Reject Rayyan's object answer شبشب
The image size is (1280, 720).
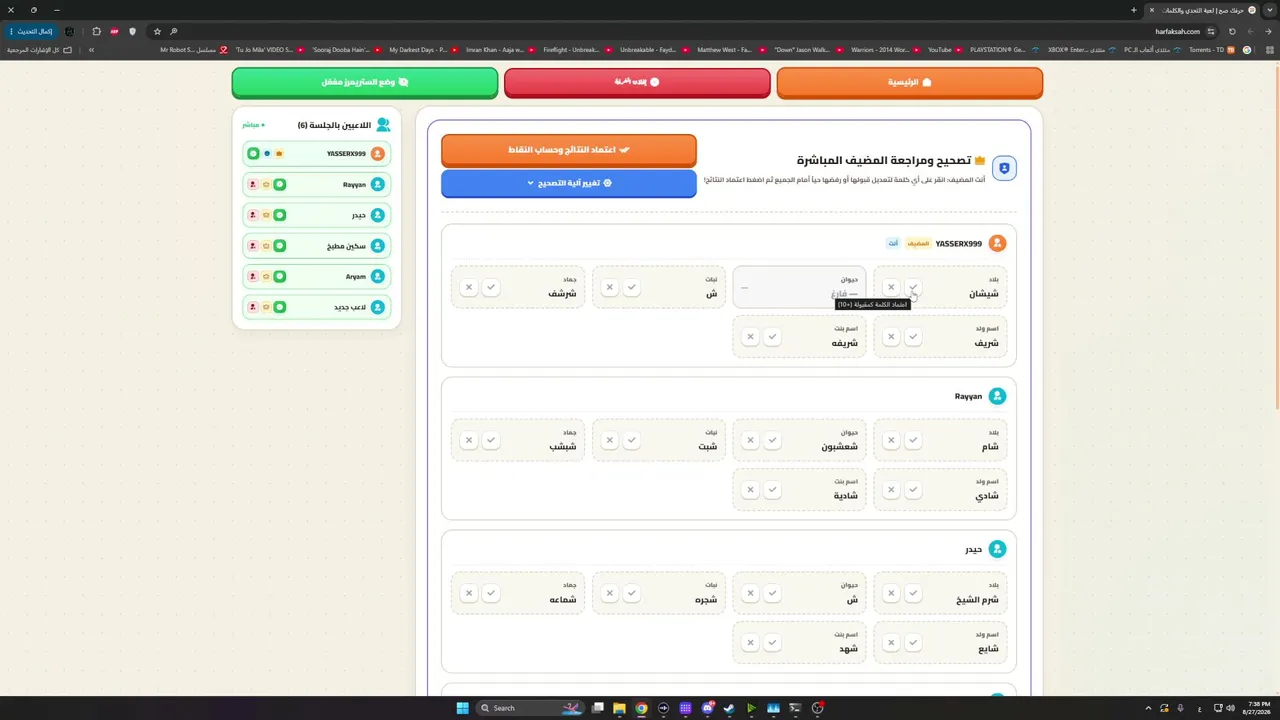tap(468, 440)
